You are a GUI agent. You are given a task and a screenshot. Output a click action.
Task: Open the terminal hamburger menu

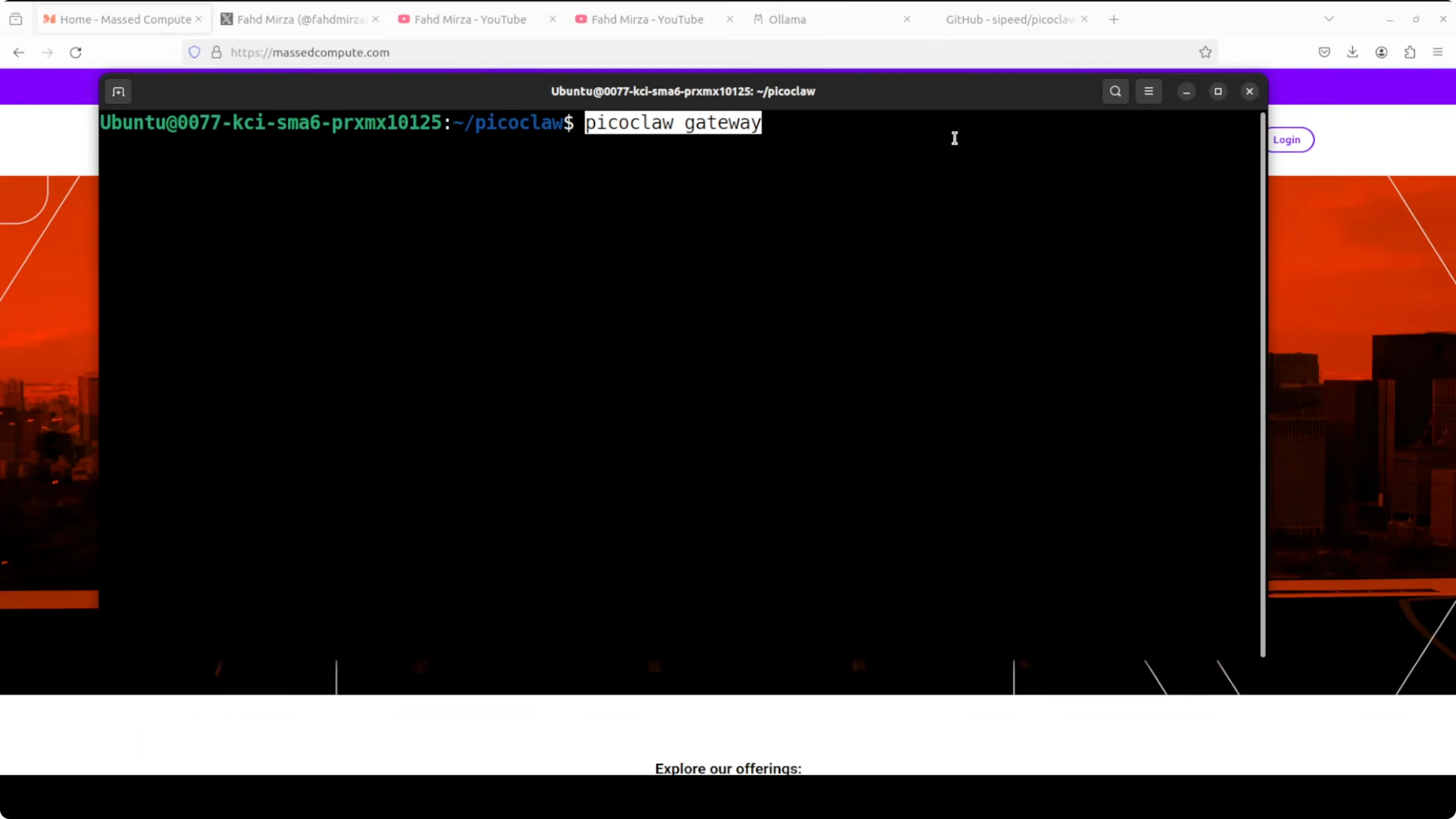1149,91
